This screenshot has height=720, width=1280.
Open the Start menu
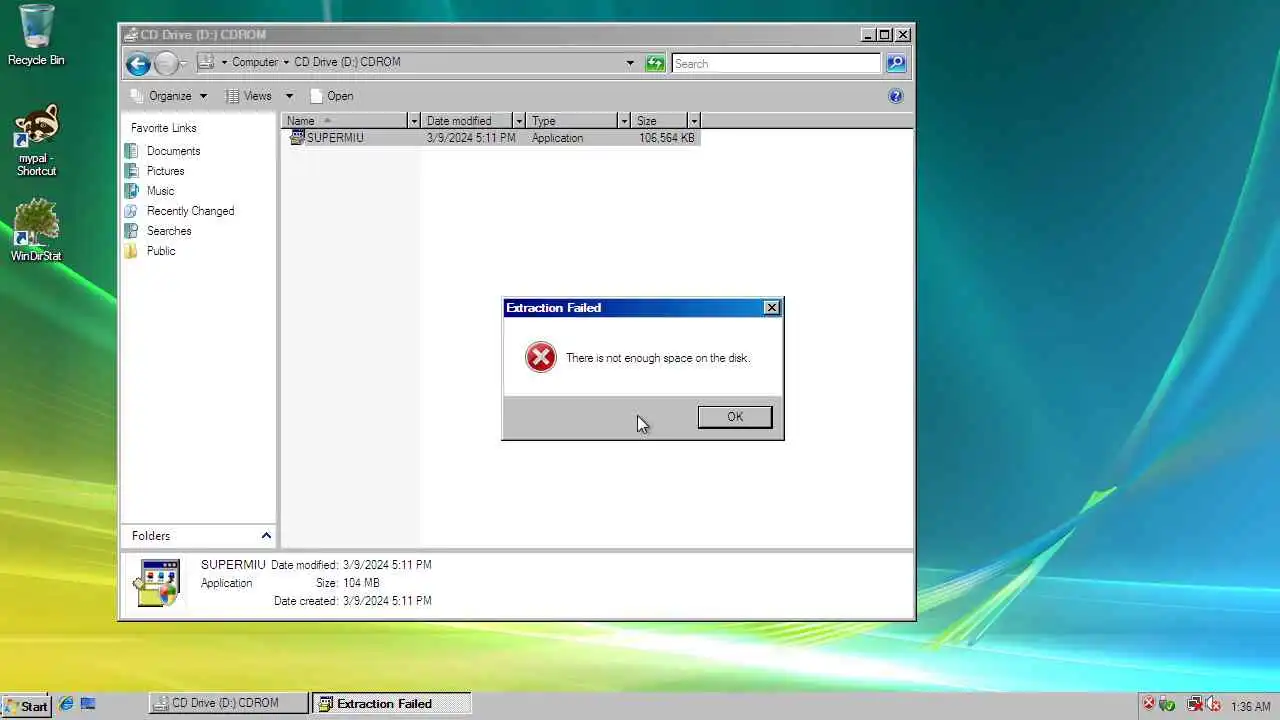(26, 705)
